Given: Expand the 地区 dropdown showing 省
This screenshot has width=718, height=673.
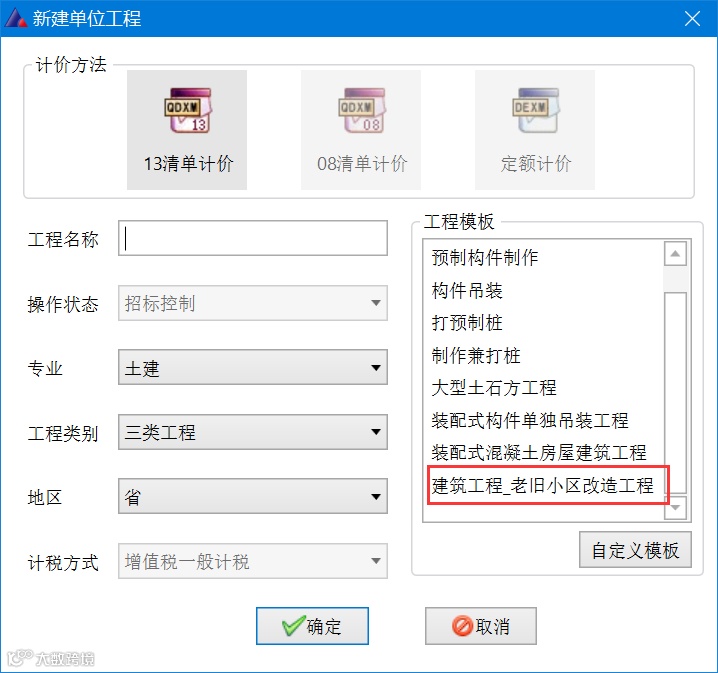Looking at the screenshot, I should point(253,496).
